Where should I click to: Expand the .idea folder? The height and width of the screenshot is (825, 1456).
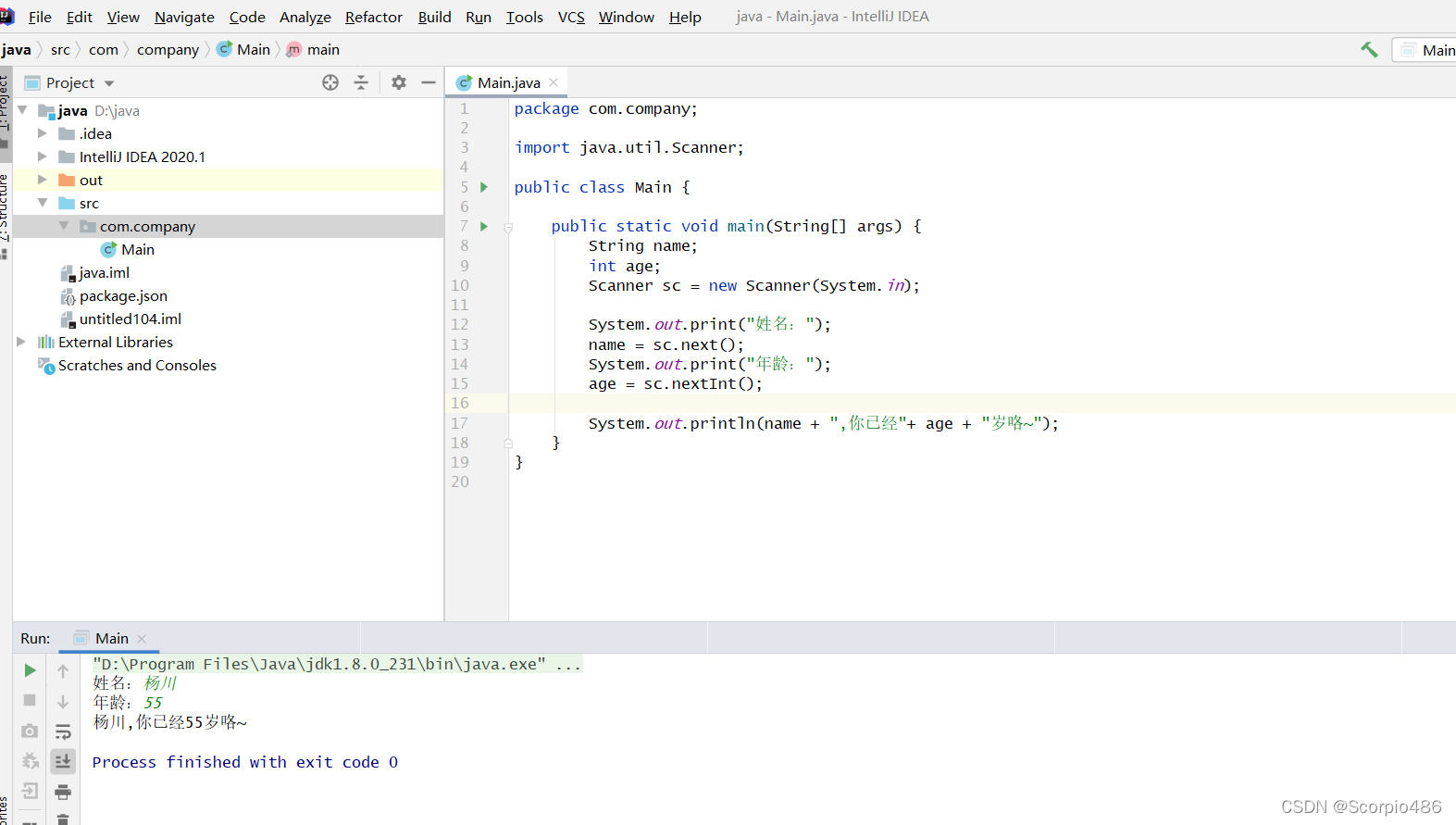tap(43, 133)
